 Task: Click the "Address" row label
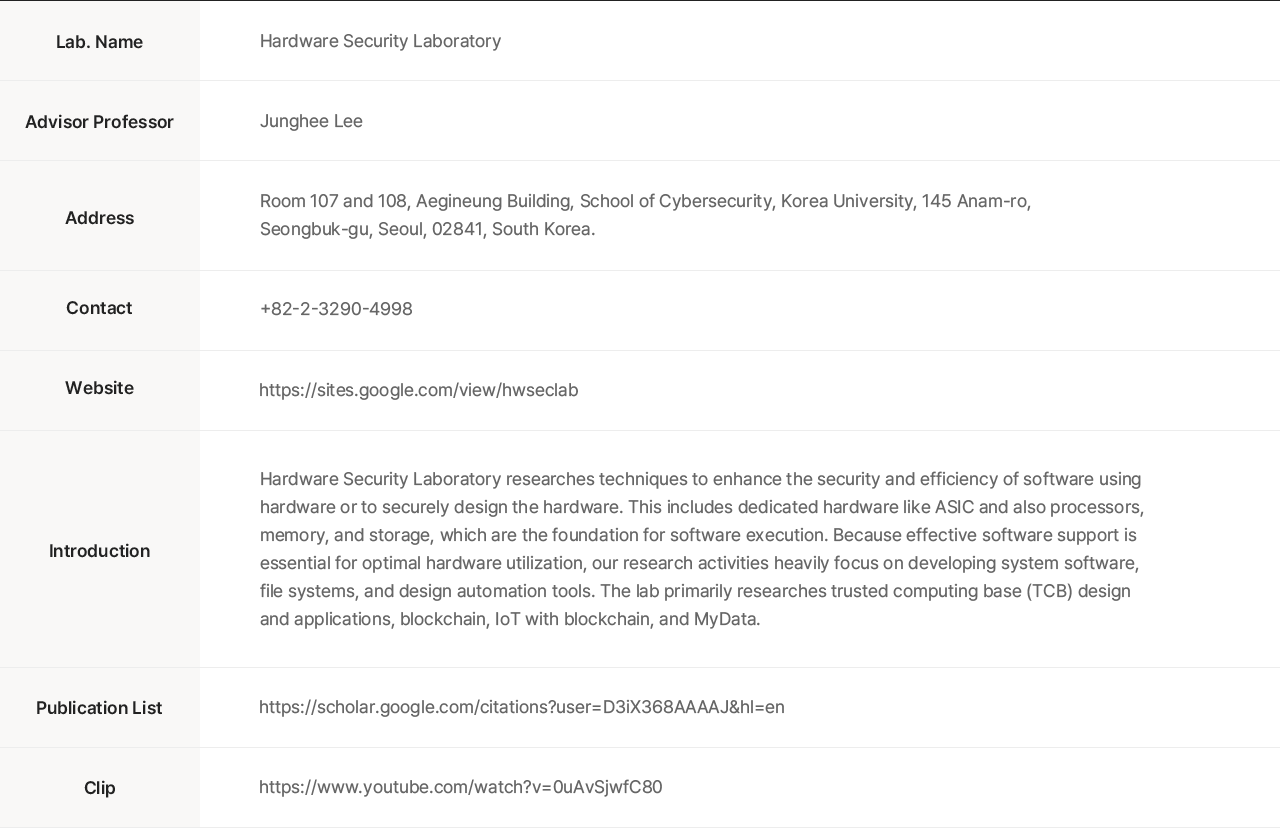99,218
